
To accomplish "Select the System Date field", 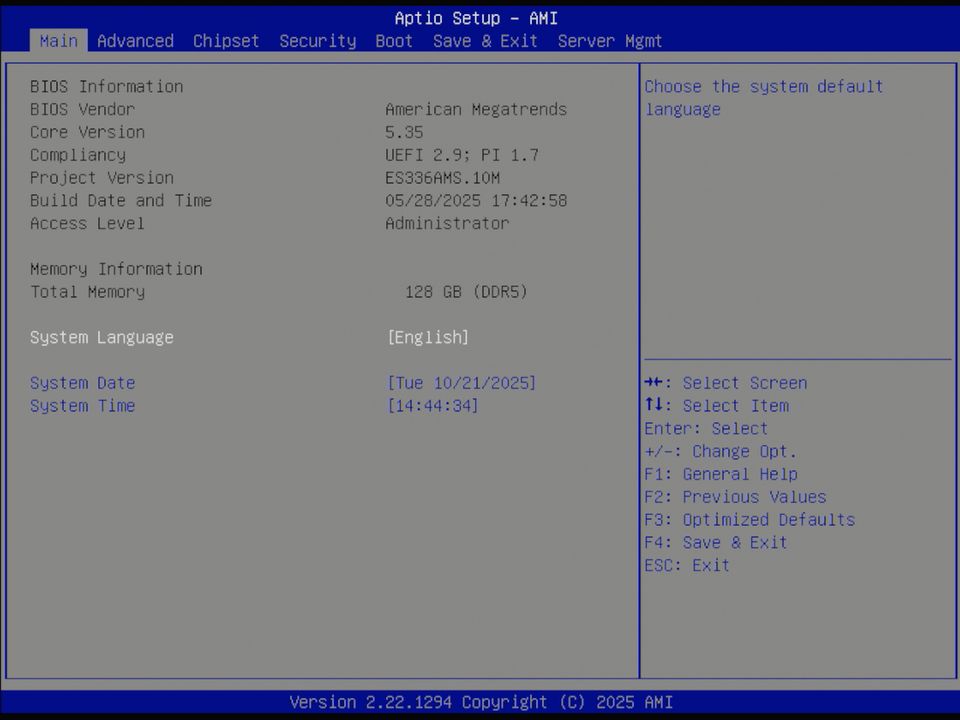I will [x=83, y=383].
